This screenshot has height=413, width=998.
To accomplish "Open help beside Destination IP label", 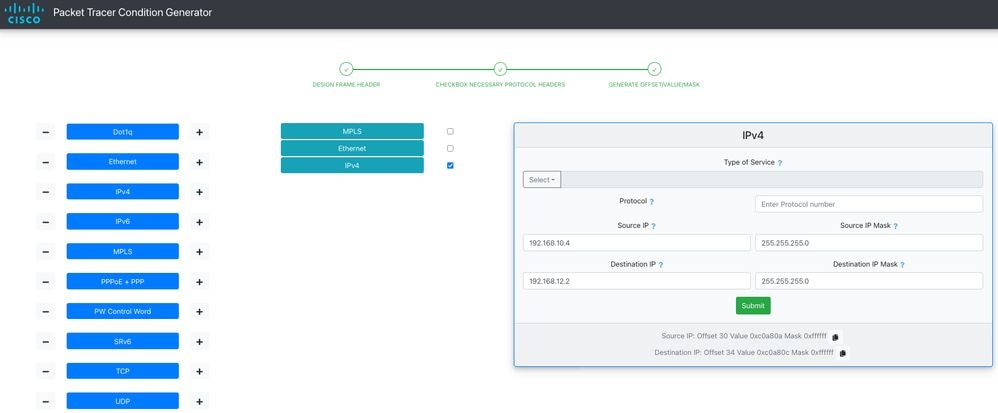I will coord(661,265).
